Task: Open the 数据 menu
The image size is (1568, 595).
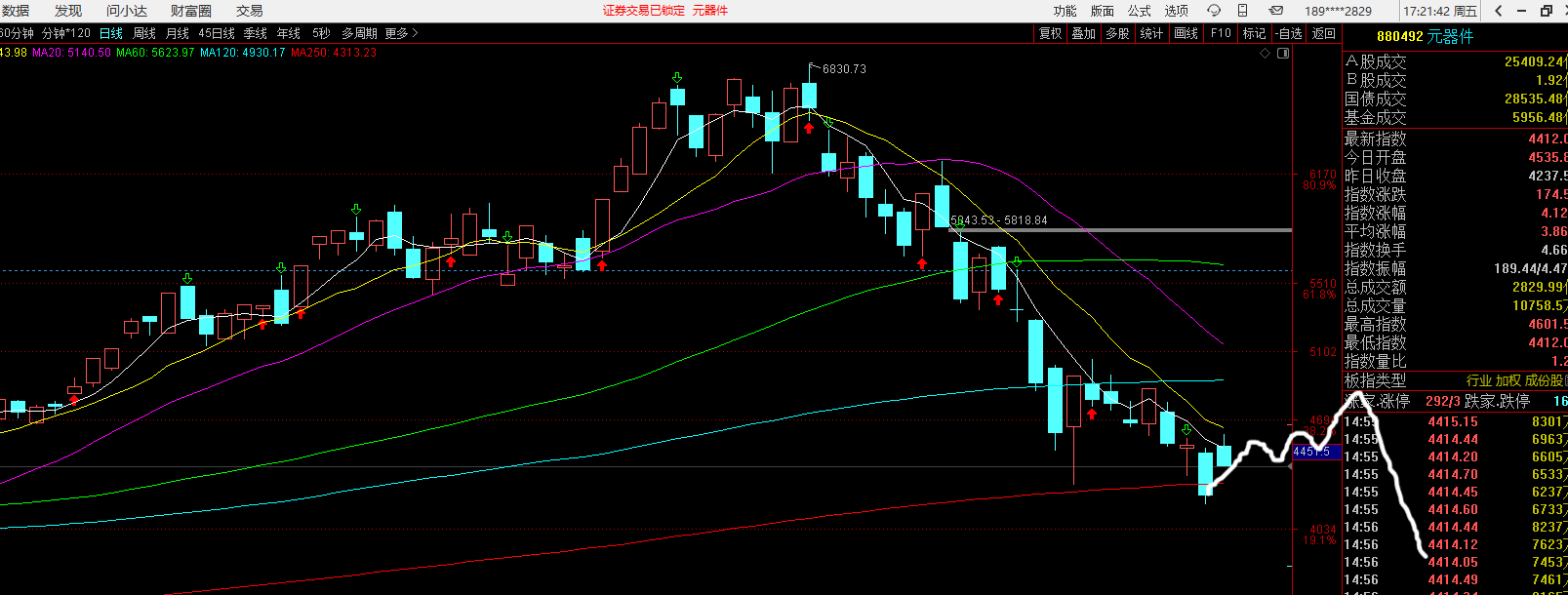Action: pos(15,11)
